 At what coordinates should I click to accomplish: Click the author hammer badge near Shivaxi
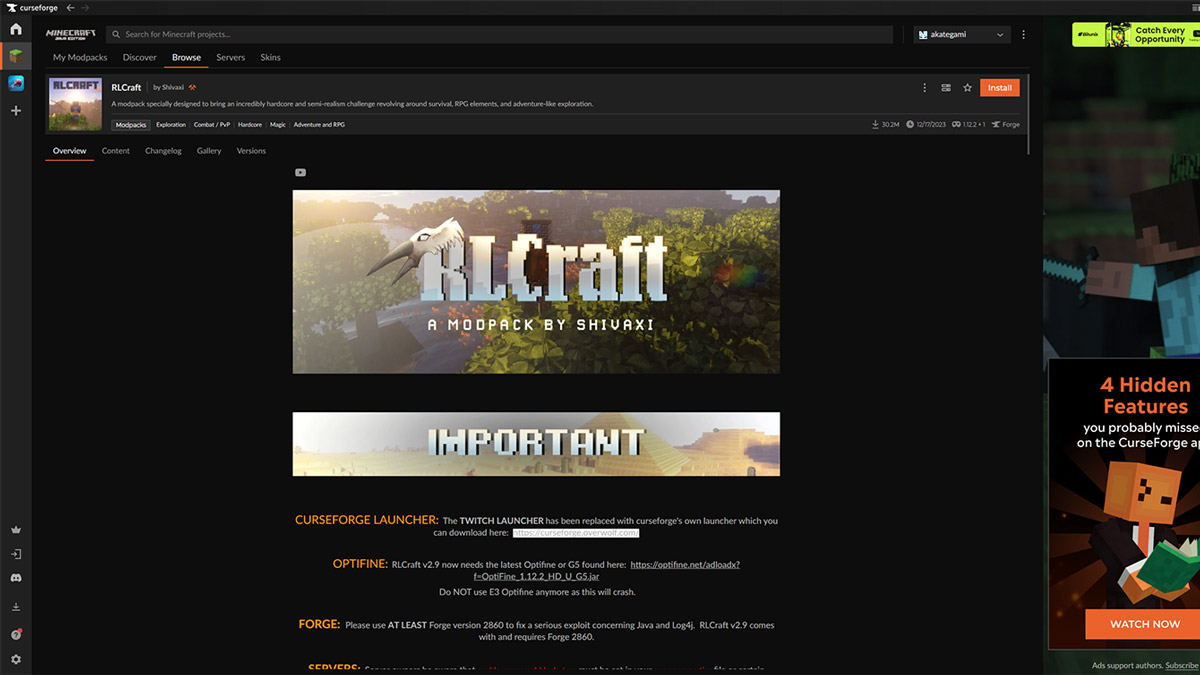tap(192, 87)
